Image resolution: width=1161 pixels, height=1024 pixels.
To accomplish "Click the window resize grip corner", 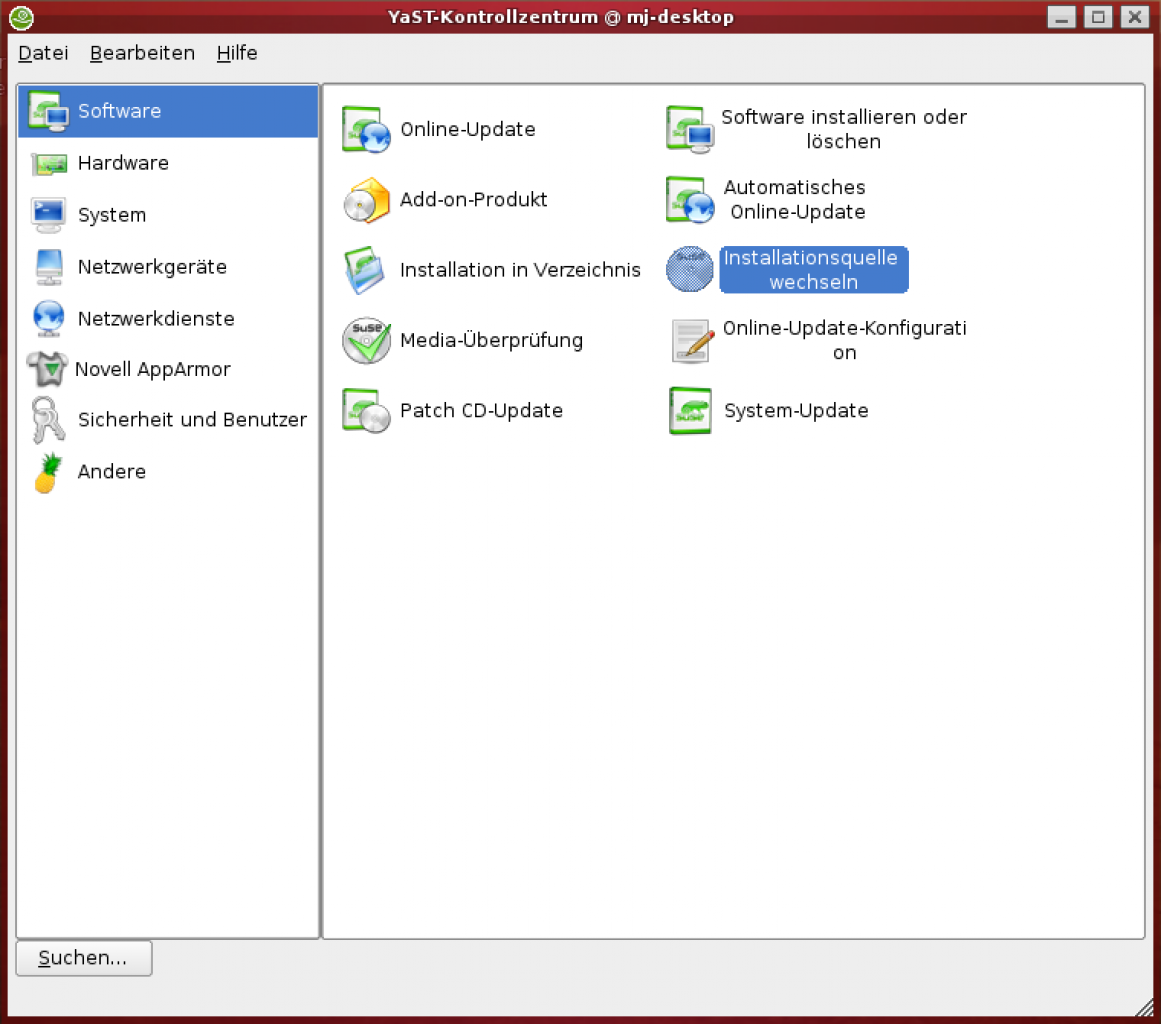I will [x=1144, y=1007].
